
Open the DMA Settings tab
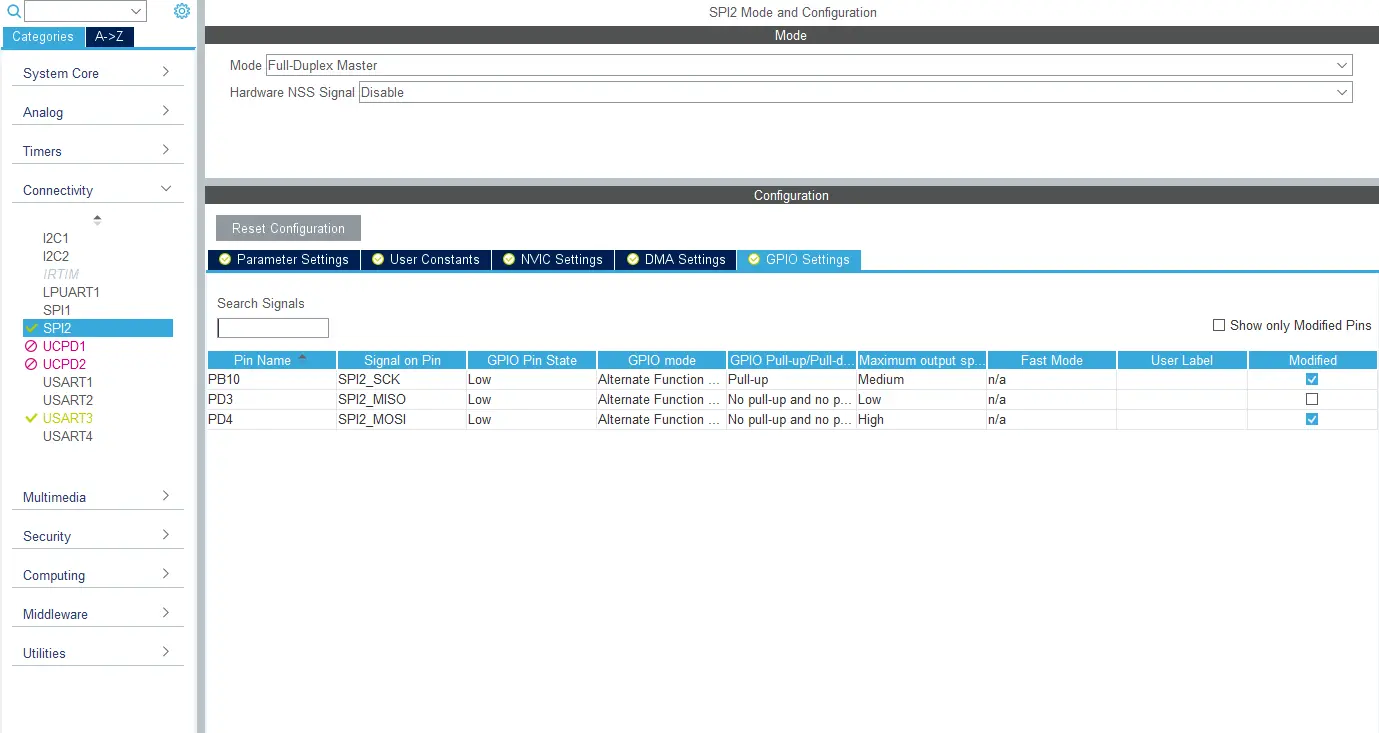[x=675, y=259]
